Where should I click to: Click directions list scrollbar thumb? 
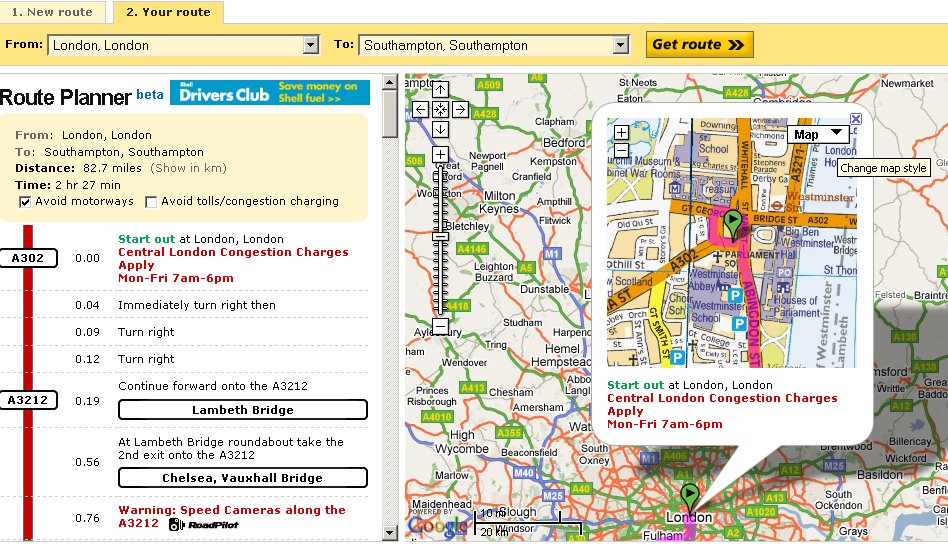(x=390, y=114)
